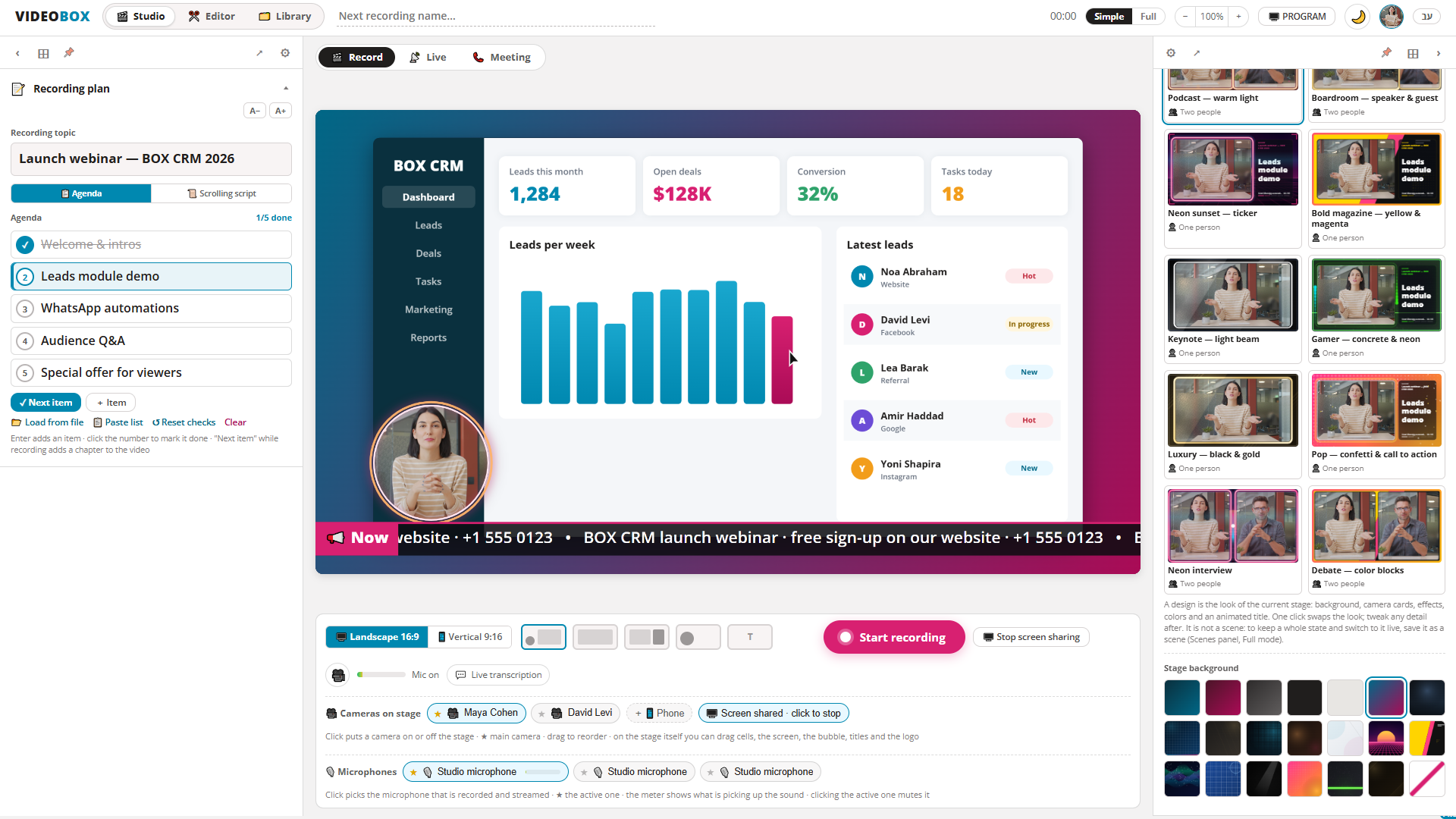Collapse the Recording plan section
The width and height of the screenshot is (1456, 819).
pos(286,89)
